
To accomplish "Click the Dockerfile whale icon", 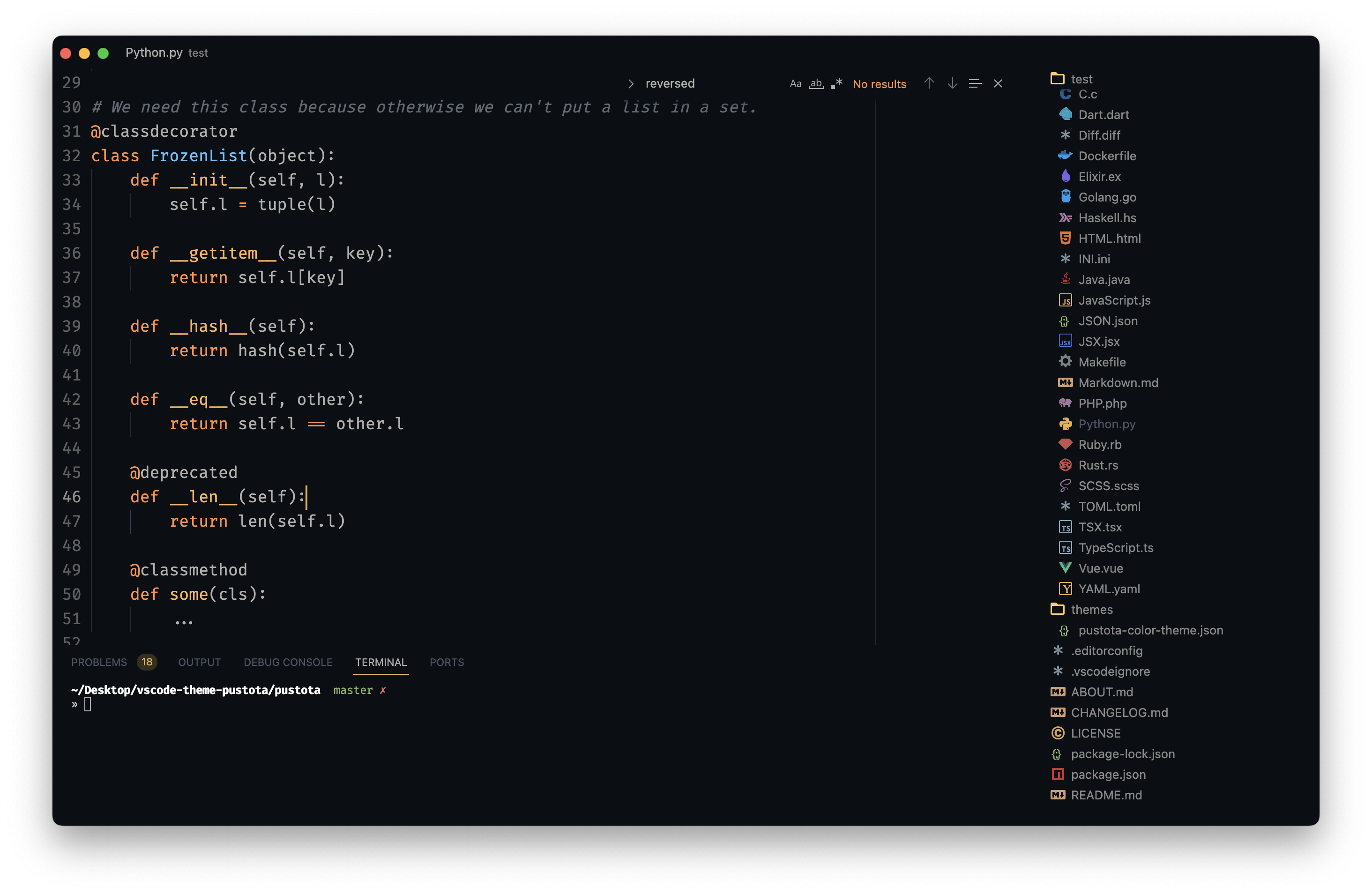I will 1065,156.
